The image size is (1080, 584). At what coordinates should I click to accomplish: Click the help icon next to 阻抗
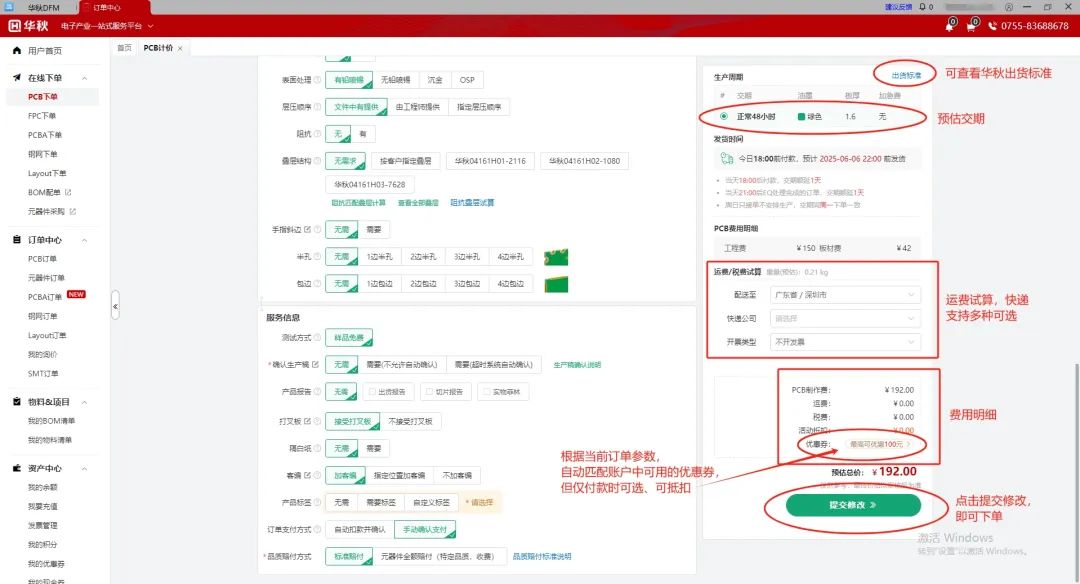318,134
